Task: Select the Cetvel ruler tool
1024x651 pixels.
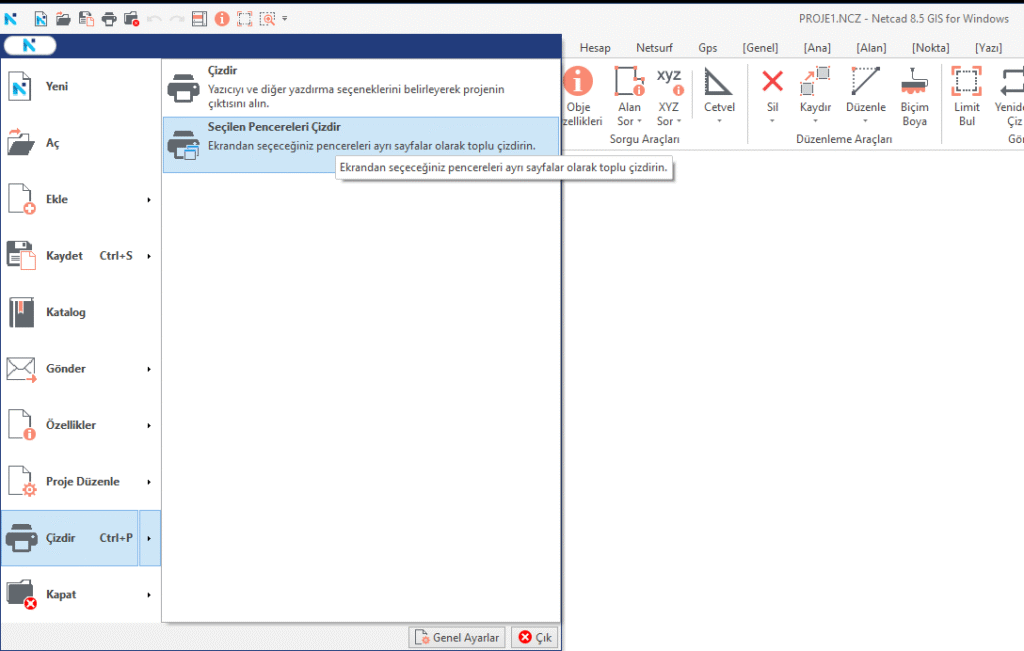Action: pyautogui.click(x=719, y=96)
